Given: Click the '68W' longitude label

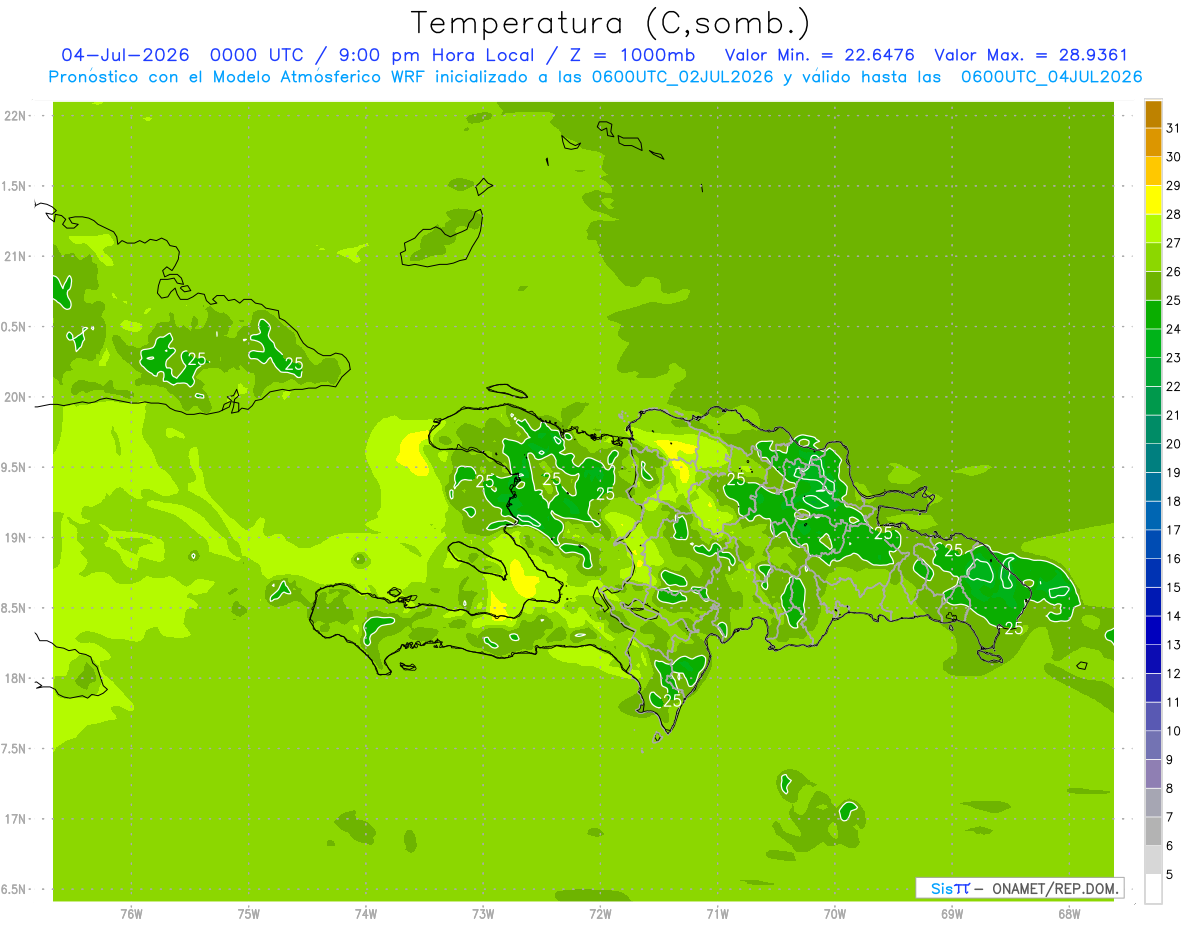Looking at the screenshot, I should [1069, 913].
